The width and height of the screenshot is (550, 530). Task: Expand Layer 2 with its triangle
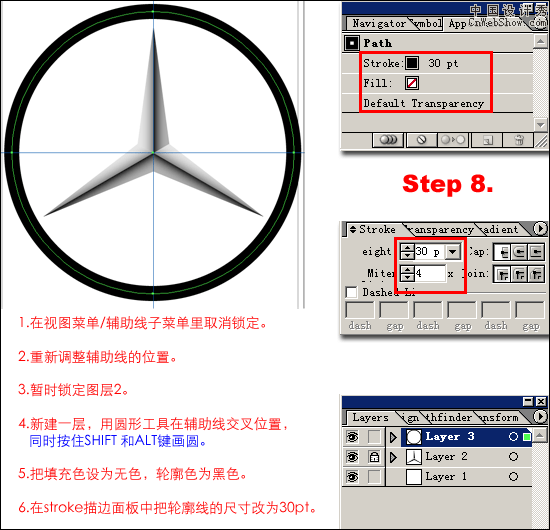[x=393, y=457]
